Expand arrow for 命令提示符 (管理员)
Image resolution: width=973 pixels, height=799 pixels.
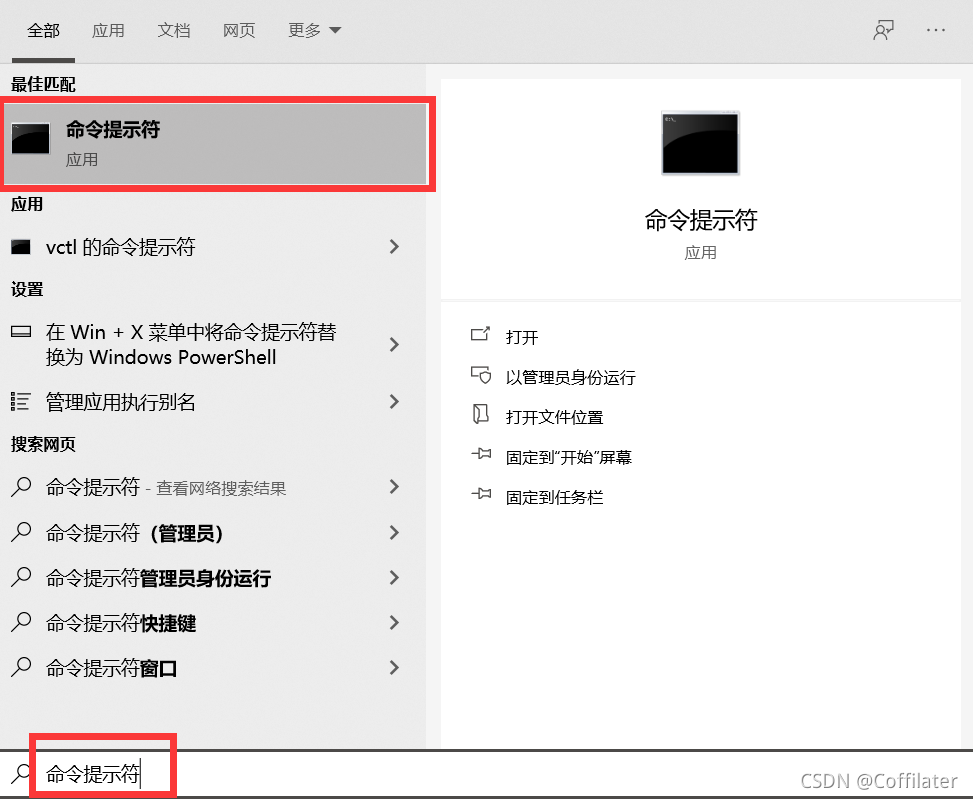(x=394, y=532)
